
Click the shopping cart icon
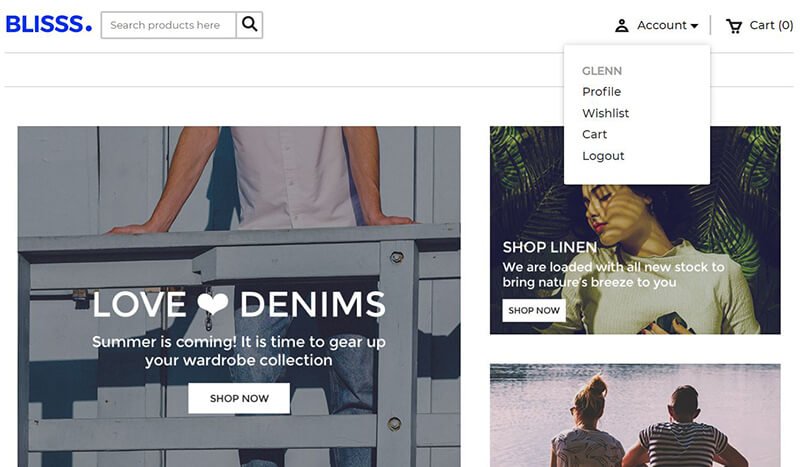click(734, 26)
